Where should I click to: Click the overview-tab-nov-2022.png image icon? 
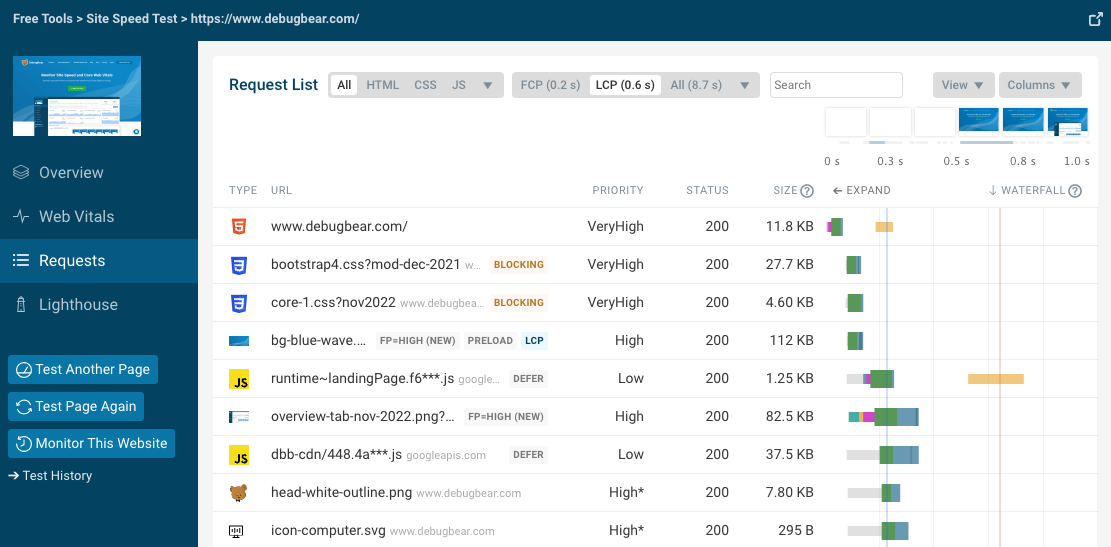239,417
